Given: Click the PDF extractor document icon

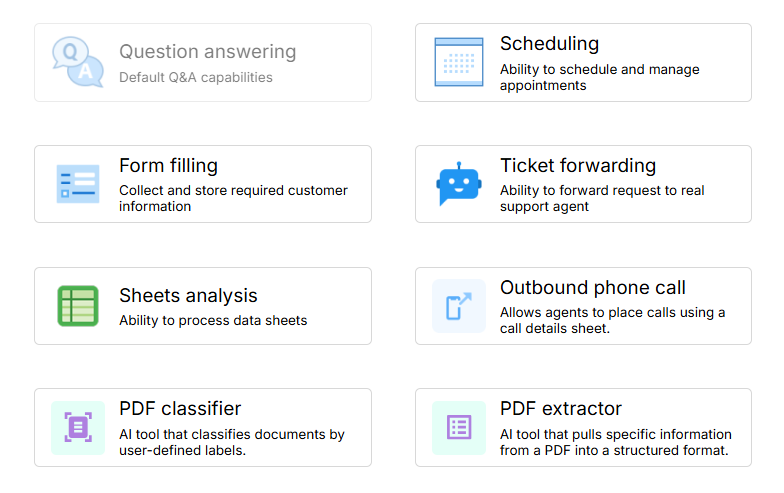Looking at the screenshot, I should 459,428.
